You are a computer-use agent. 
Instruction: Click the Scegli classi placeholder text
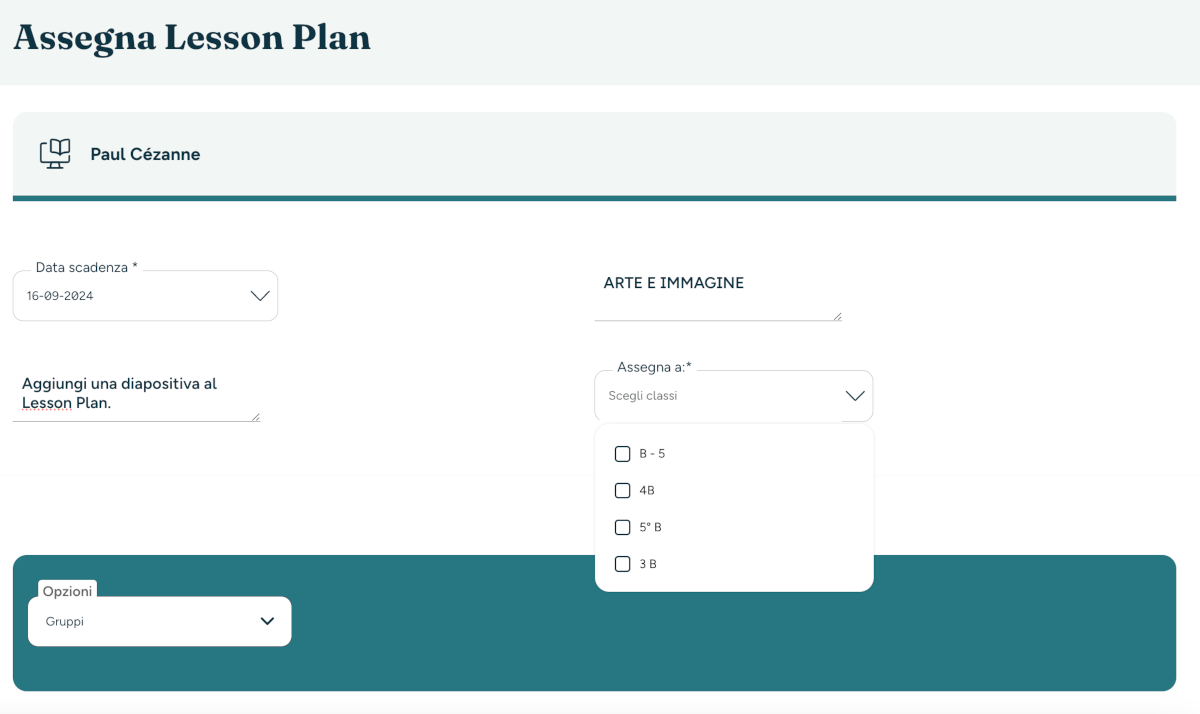pos(643,396)
